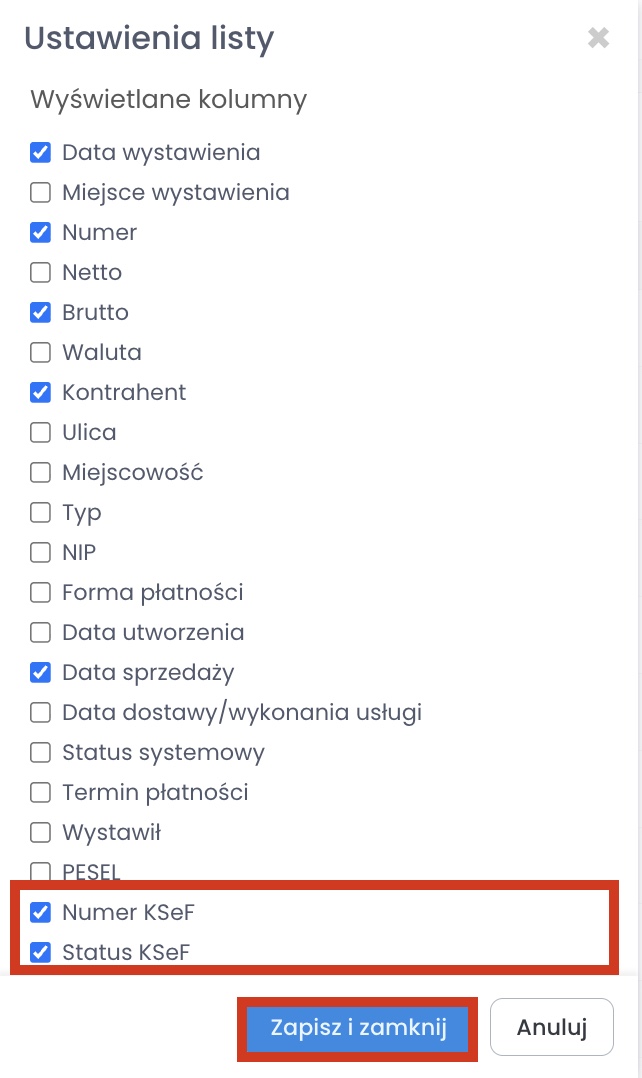Screen dimensions: 642x1078
Task: Show the Data utworzenia column
Action: click(41, 633)
